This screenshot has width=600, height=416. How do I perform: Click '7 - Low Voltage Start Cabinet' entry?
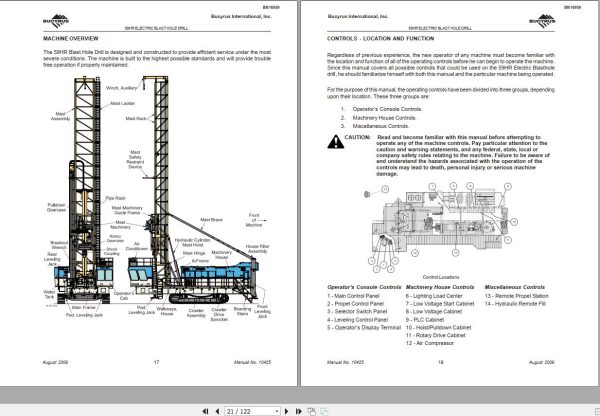click(x=440, y=303)
